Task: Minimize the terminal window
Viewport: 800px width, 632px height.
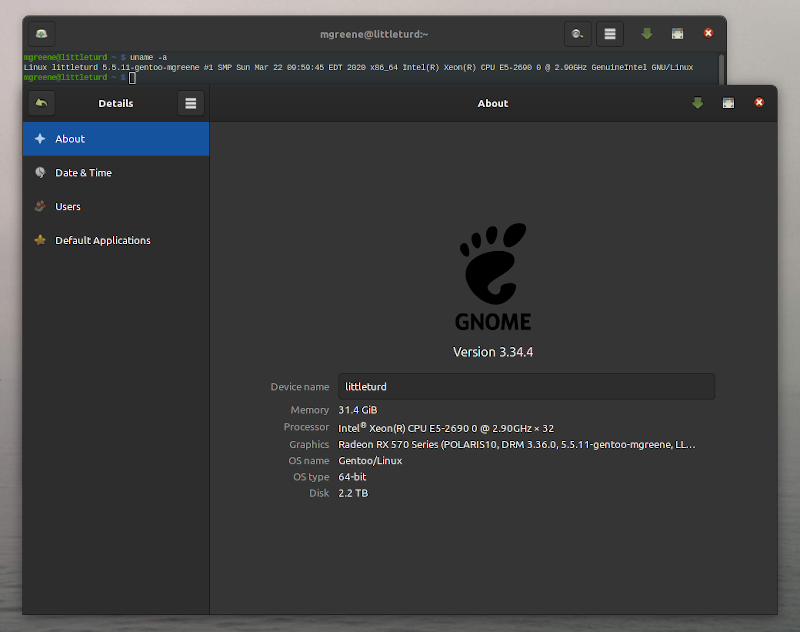Action: (x=647, y=34)
